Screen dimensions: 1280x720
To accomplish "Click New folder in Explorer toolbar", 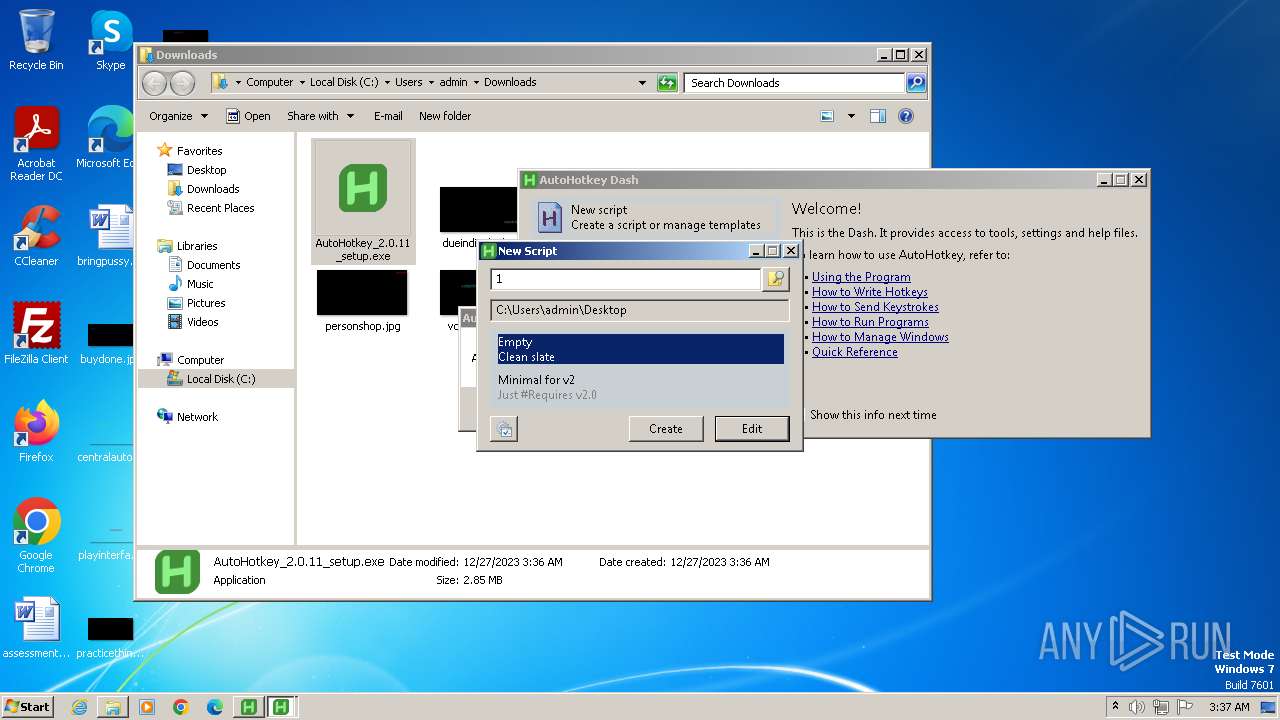I will (445, 116).
